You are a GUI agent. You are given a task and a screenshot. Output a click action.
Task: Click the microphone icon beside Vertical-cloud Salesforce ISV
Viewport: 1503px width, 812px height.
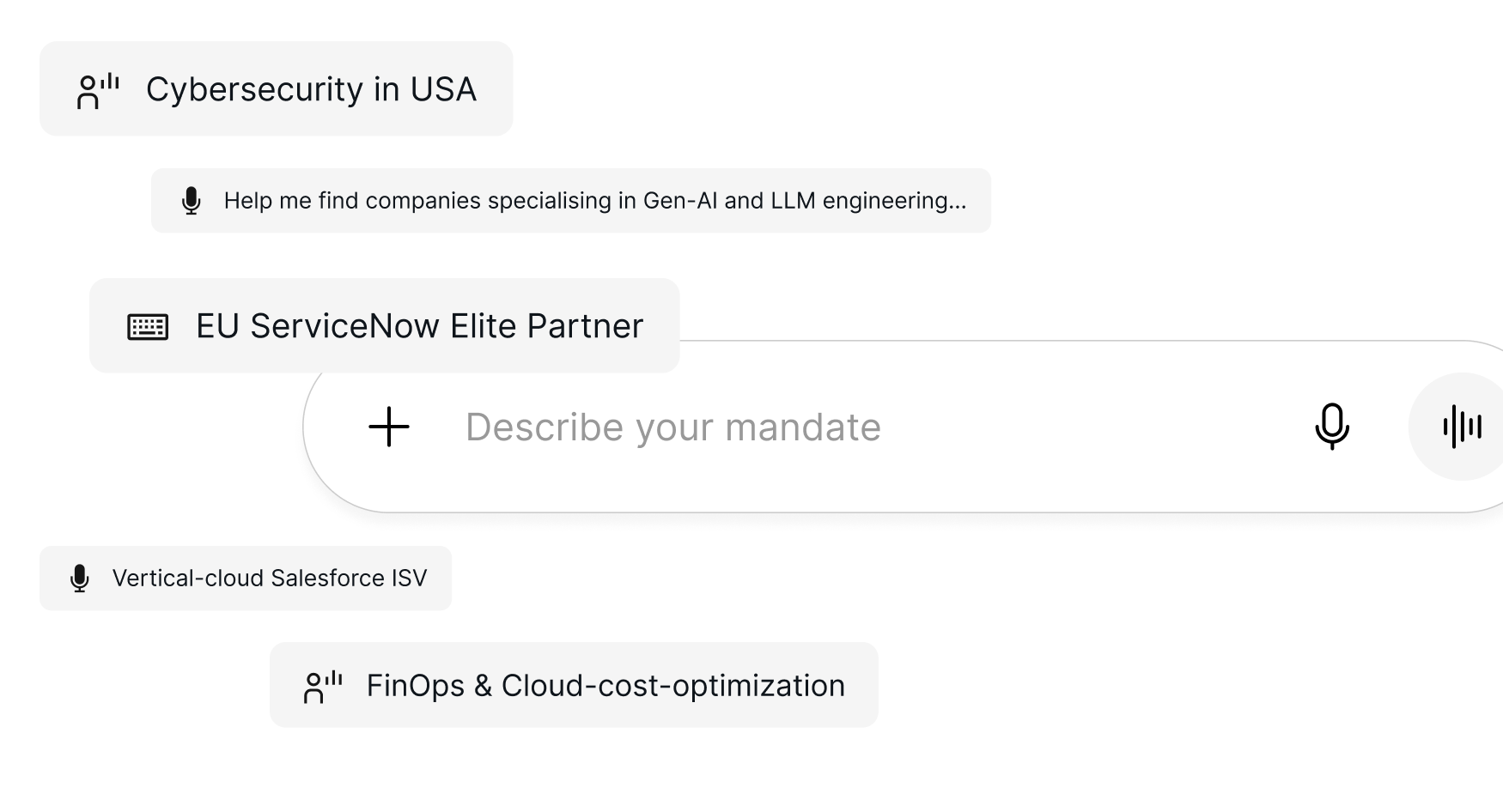click(x=80, y=579)
